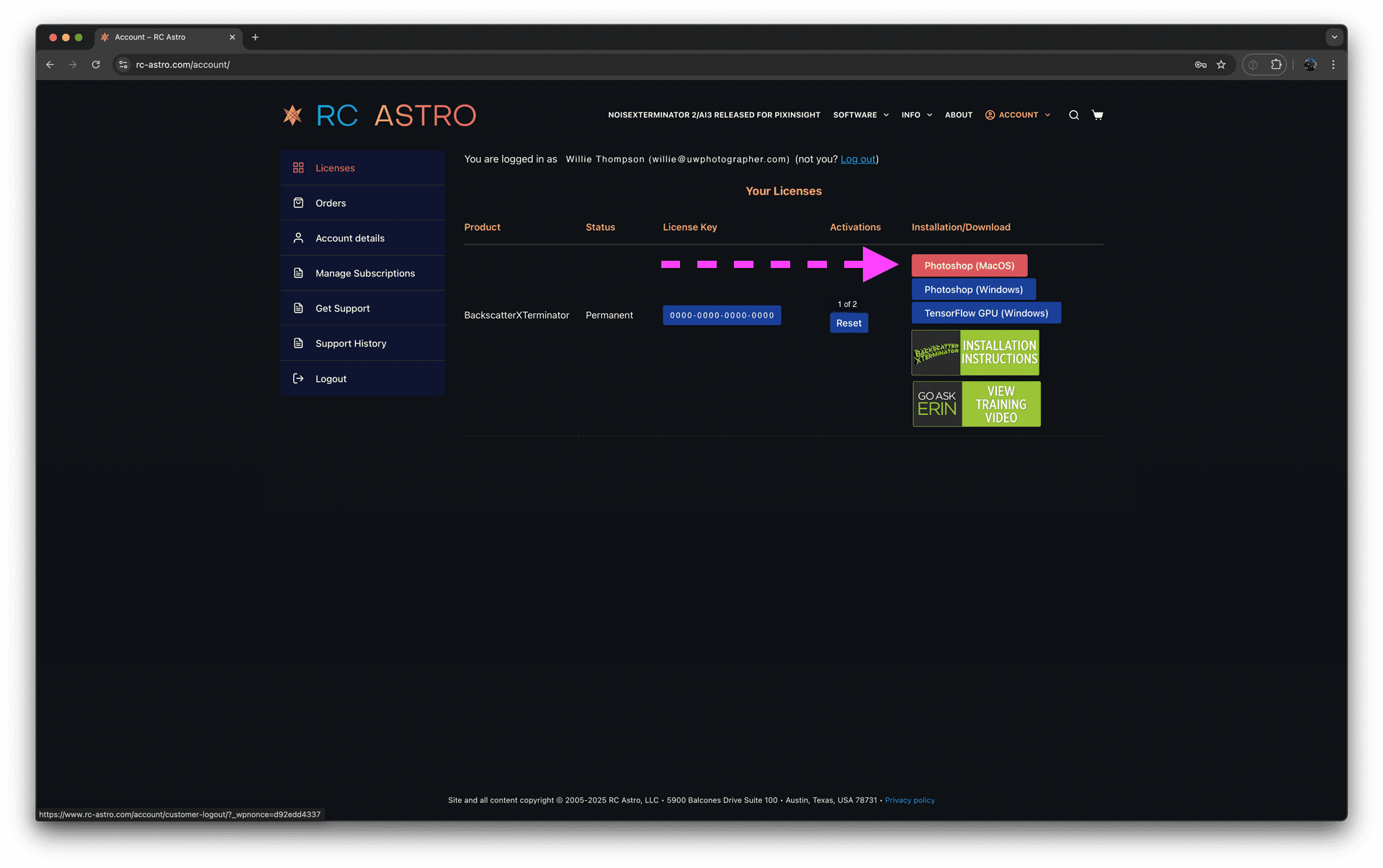The width and height of the screenshot is (1383, 868).
Task: Select Account details in the sidebar
Action: 362,238
